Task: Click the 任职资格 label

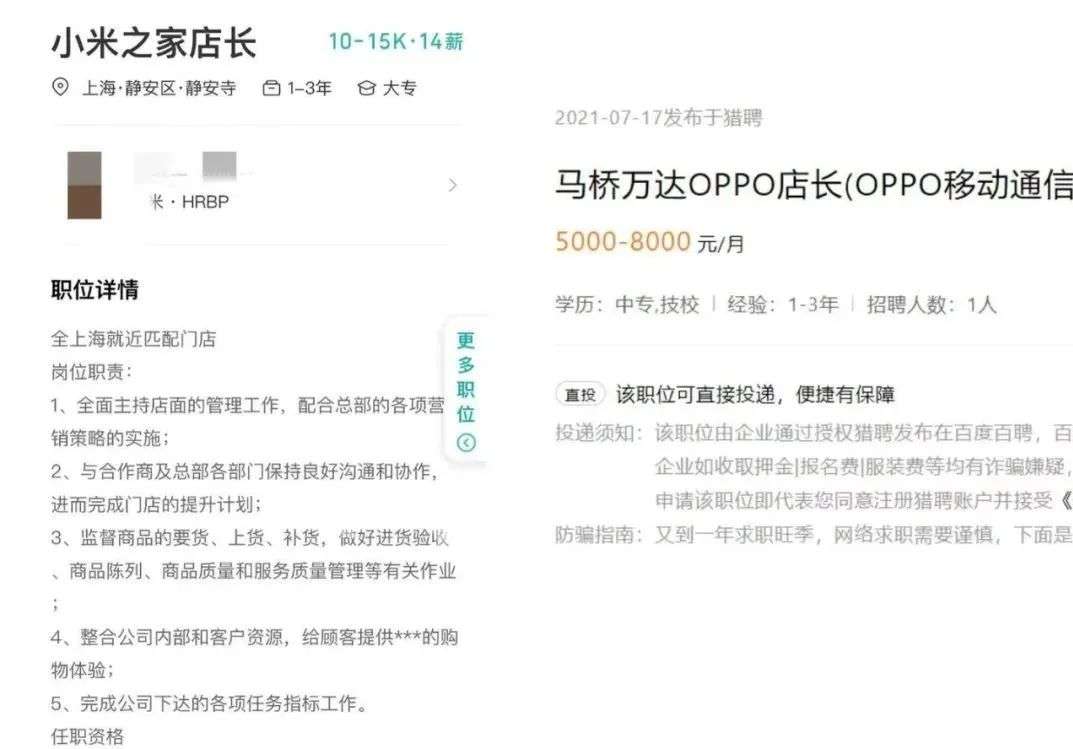Action: pos(88,737)
